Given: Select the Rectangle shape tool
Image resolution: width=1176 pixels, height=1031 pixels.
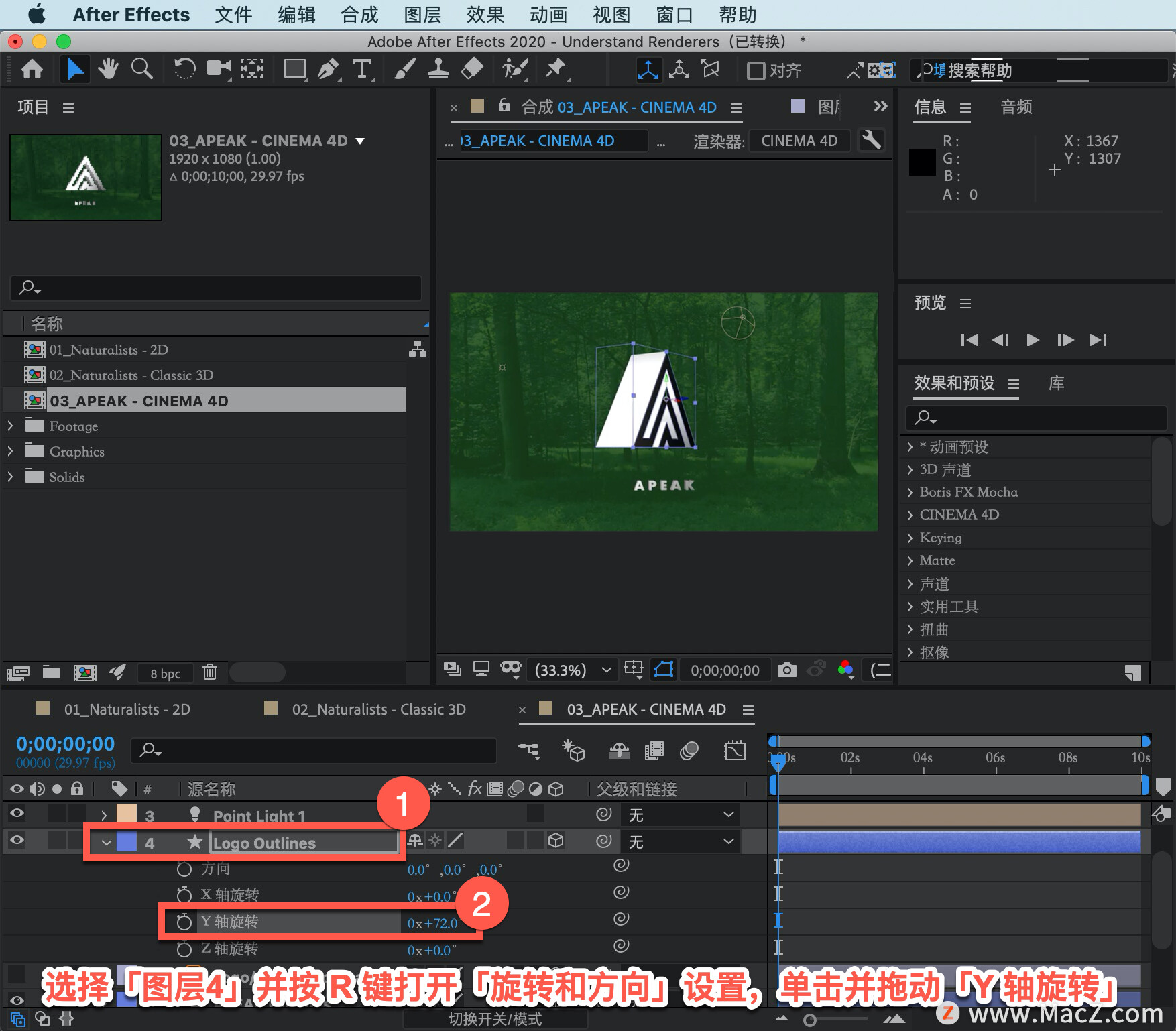Looking at the screenshot, I should click(294, 69).
